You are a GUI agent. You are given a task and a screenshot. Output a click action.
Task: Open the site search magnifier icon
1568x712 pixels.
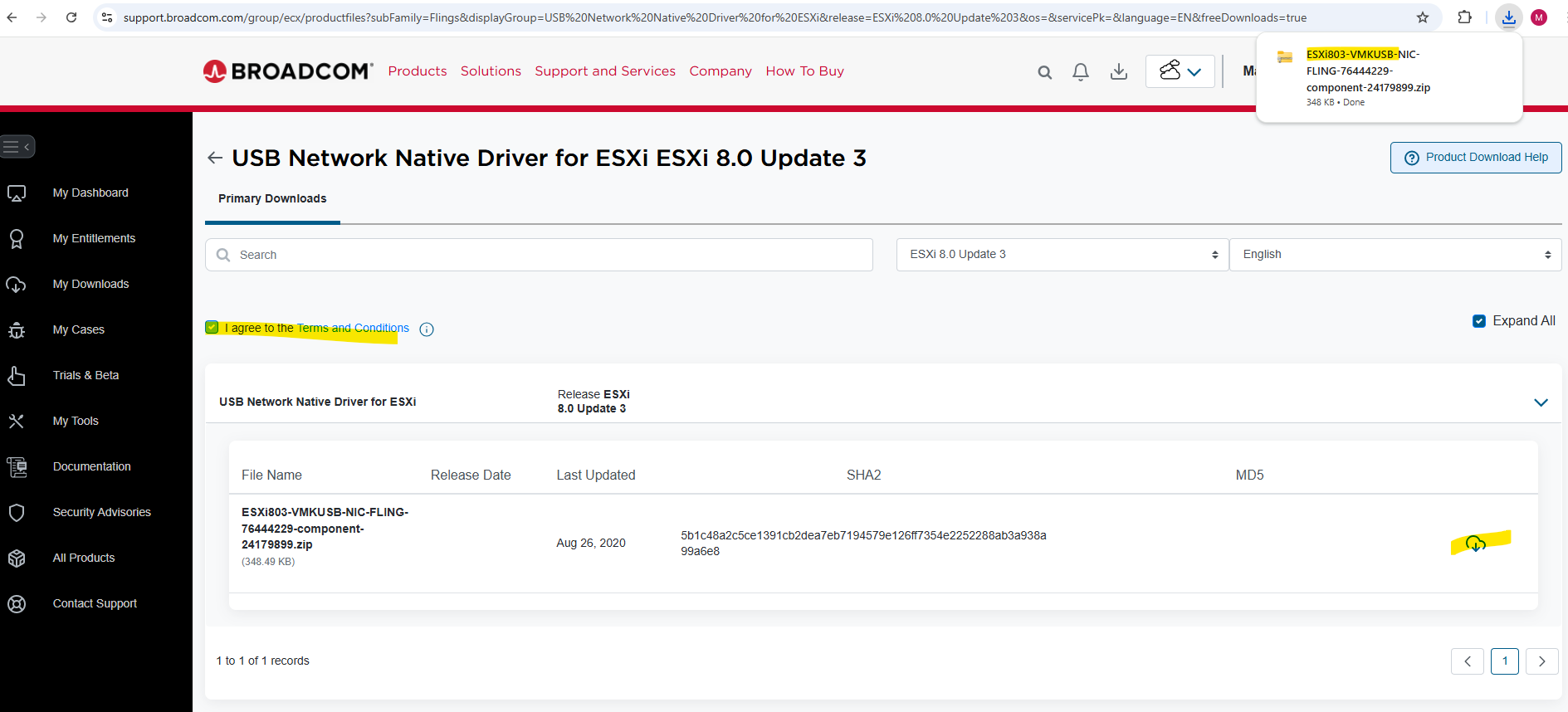click(1045, 72)
